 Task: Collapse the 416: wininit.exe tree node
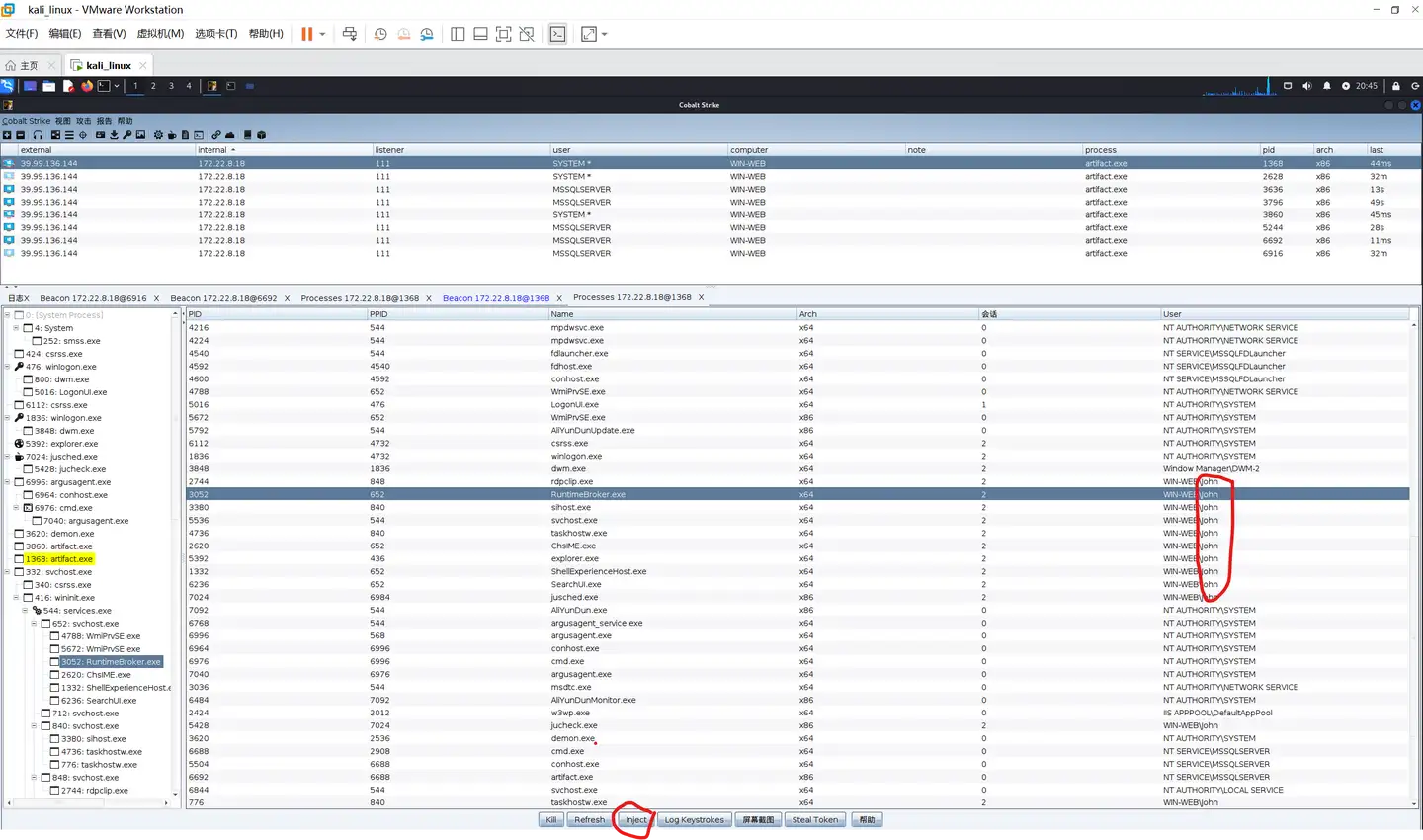pos(15,598)
